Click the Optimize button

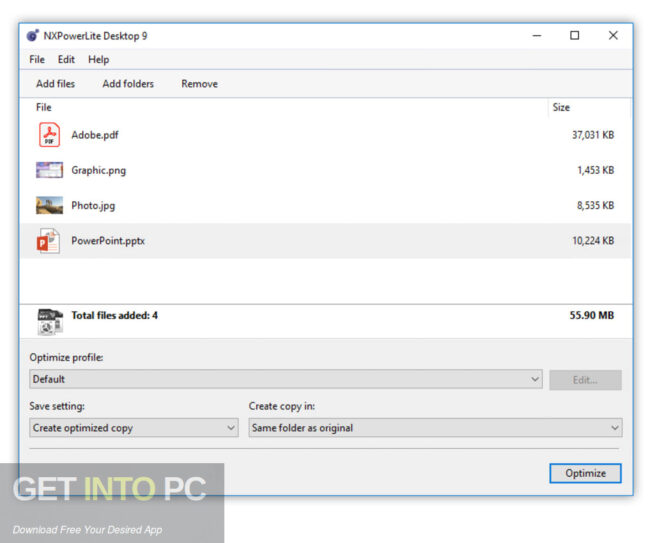[585, 473]
